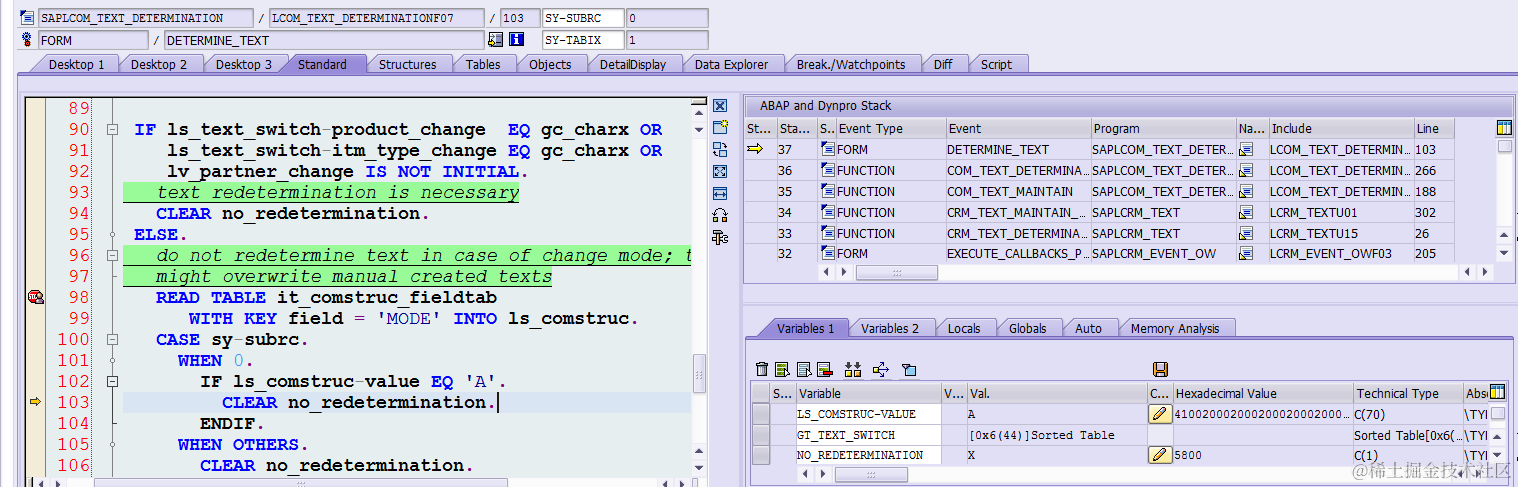The height and width of the screenshot is (487, 1518).
Task: Click the orange save diskette icon
Action: [x=1161, y=370]
